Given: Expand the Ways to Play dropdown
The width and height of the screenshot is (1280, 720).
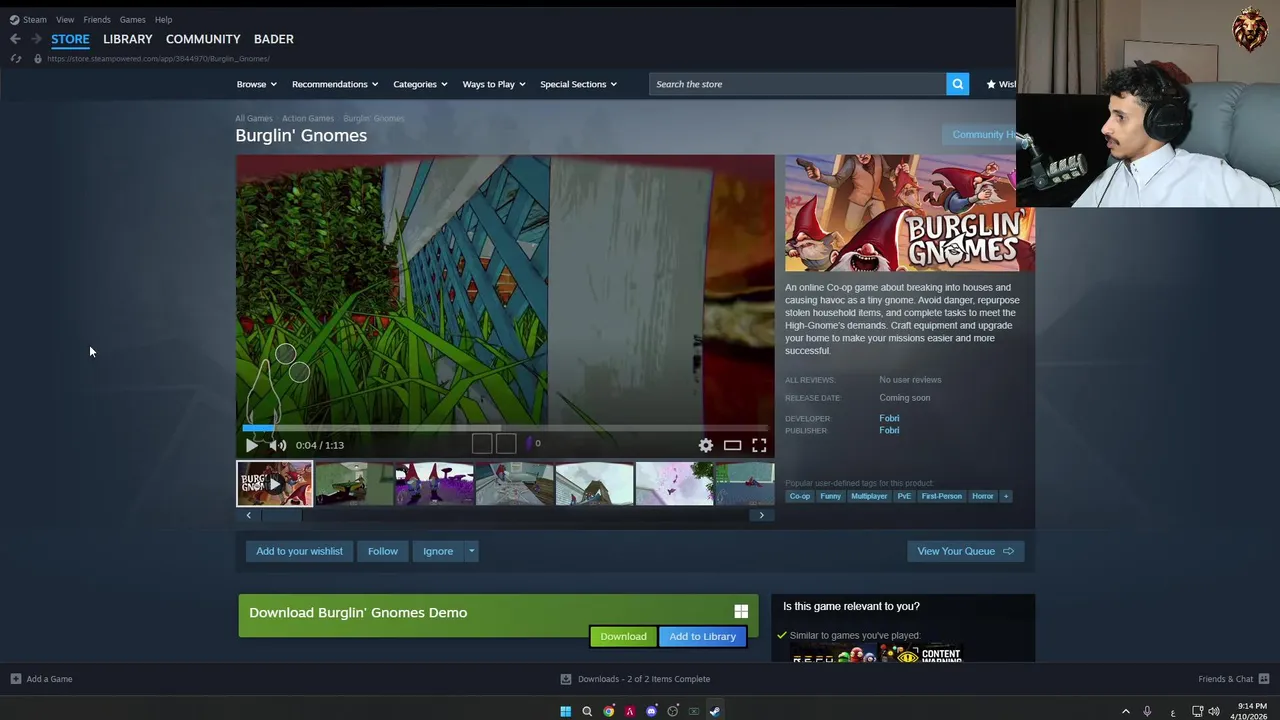Looking at the screenshot, I should point(494,84).
